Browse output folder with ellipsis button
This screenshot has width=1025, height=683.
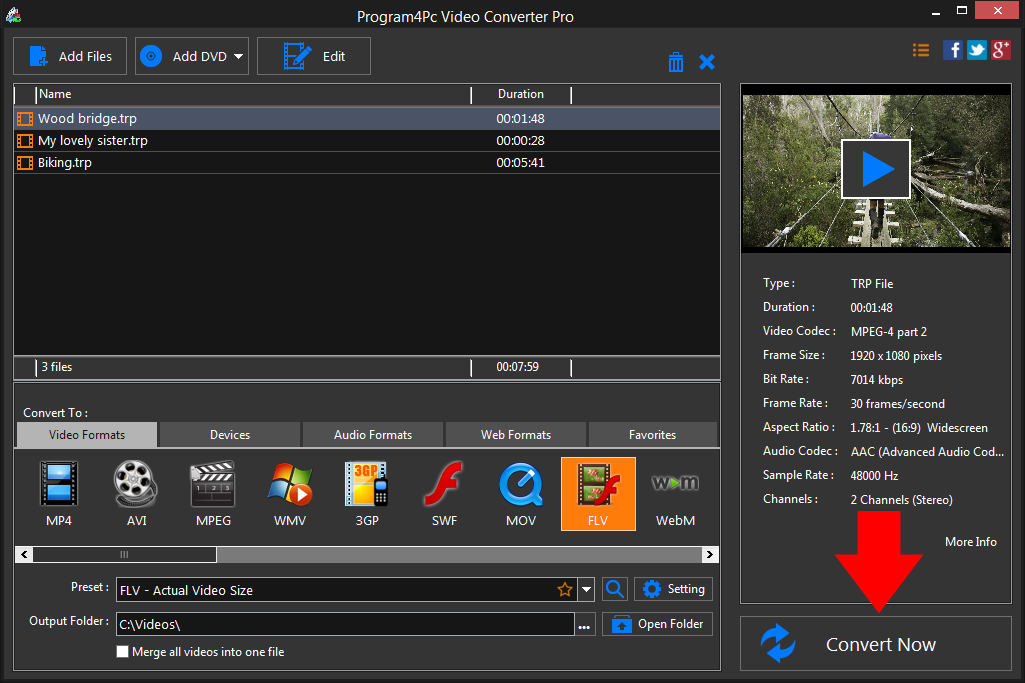pyautogui.click(x=585, y=623)
